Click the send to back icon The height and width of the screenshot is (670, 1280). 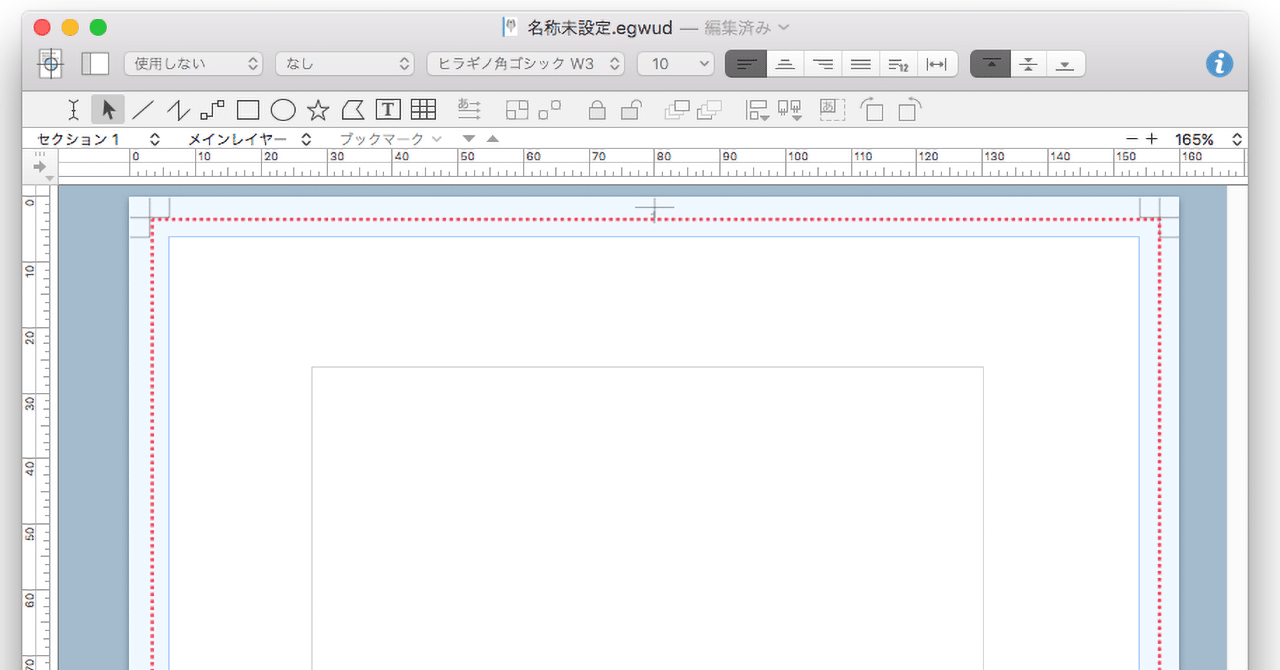[x=710, y=110]
